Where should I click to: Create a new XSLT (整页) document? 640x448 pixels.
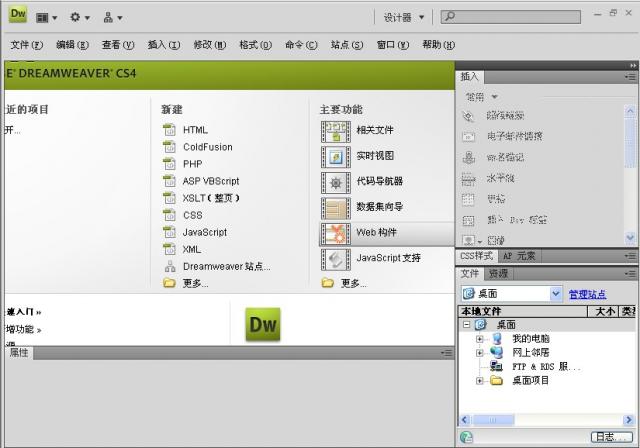(201, 198)
